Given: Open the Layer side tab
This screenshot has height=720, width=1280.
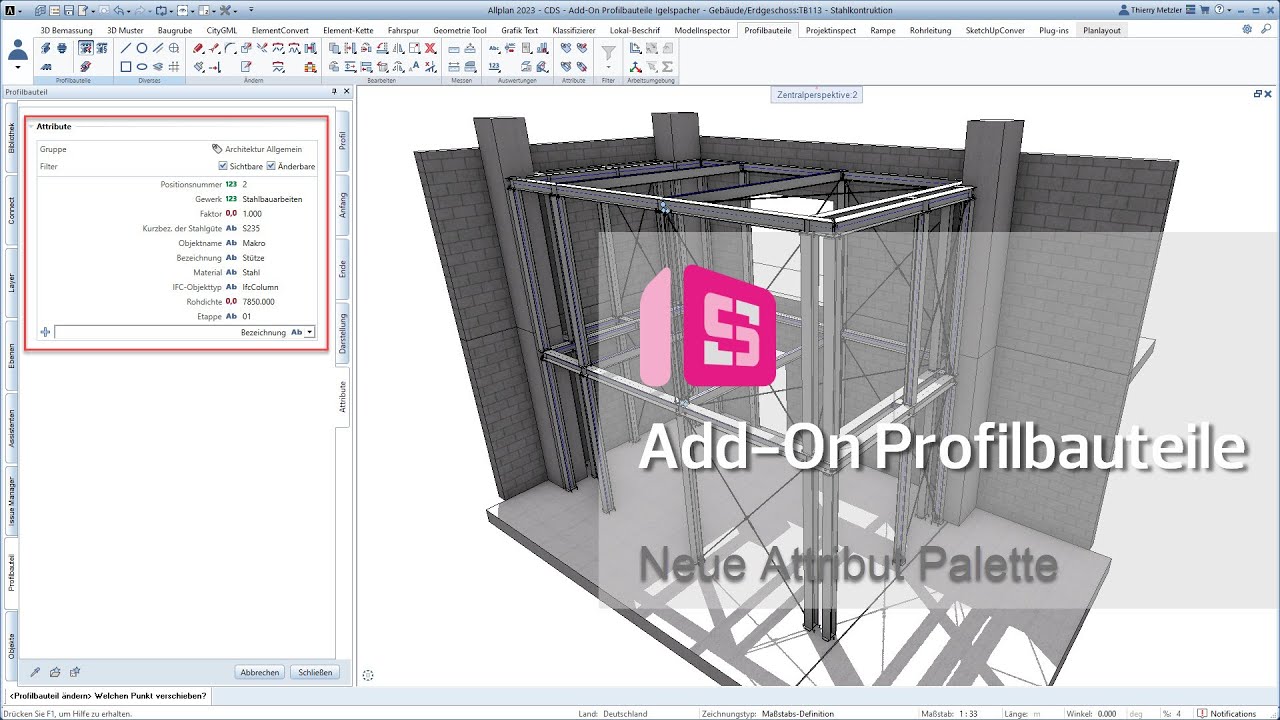Looking at the screenshot, I should (x=11, y=283).
